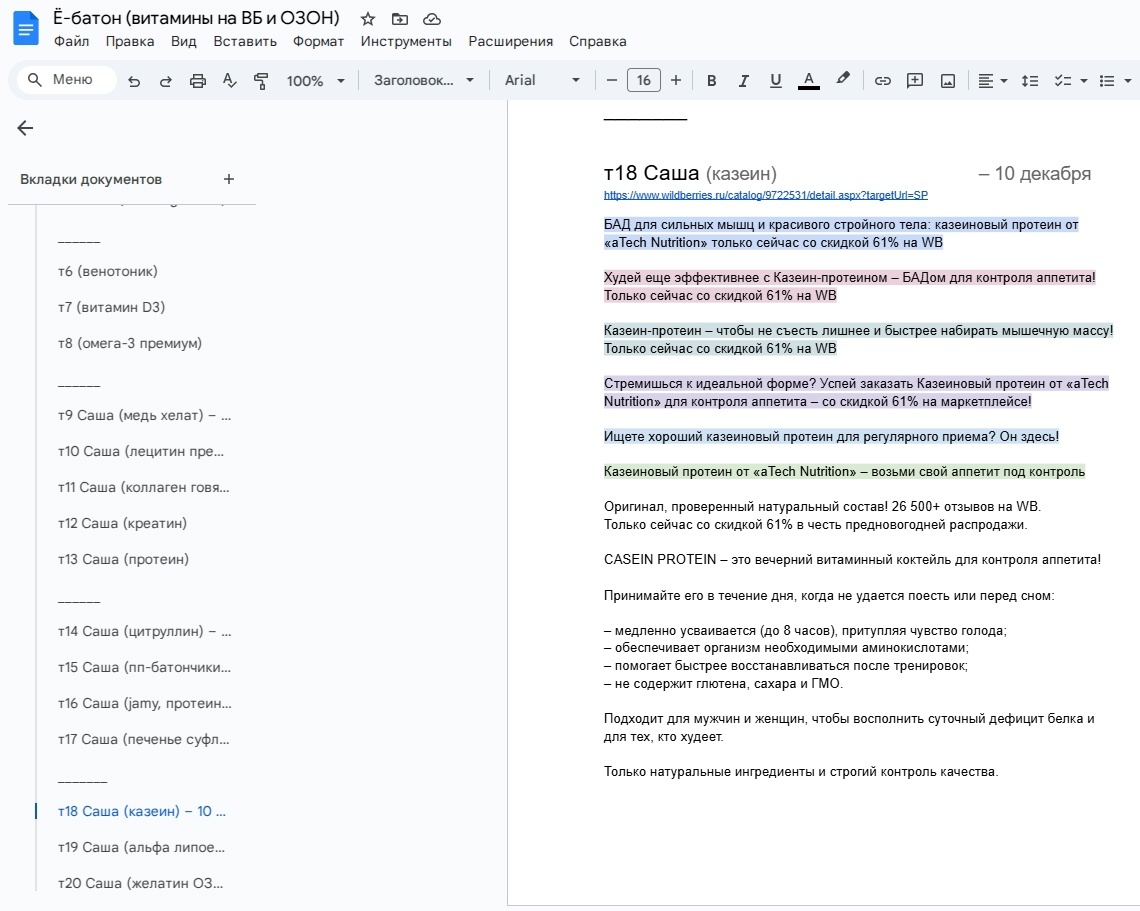Go to outline item т7 (витамин D3)
Image resolution: width=1140 pixels, height=911 pixels.
click(x=111, y=307)
